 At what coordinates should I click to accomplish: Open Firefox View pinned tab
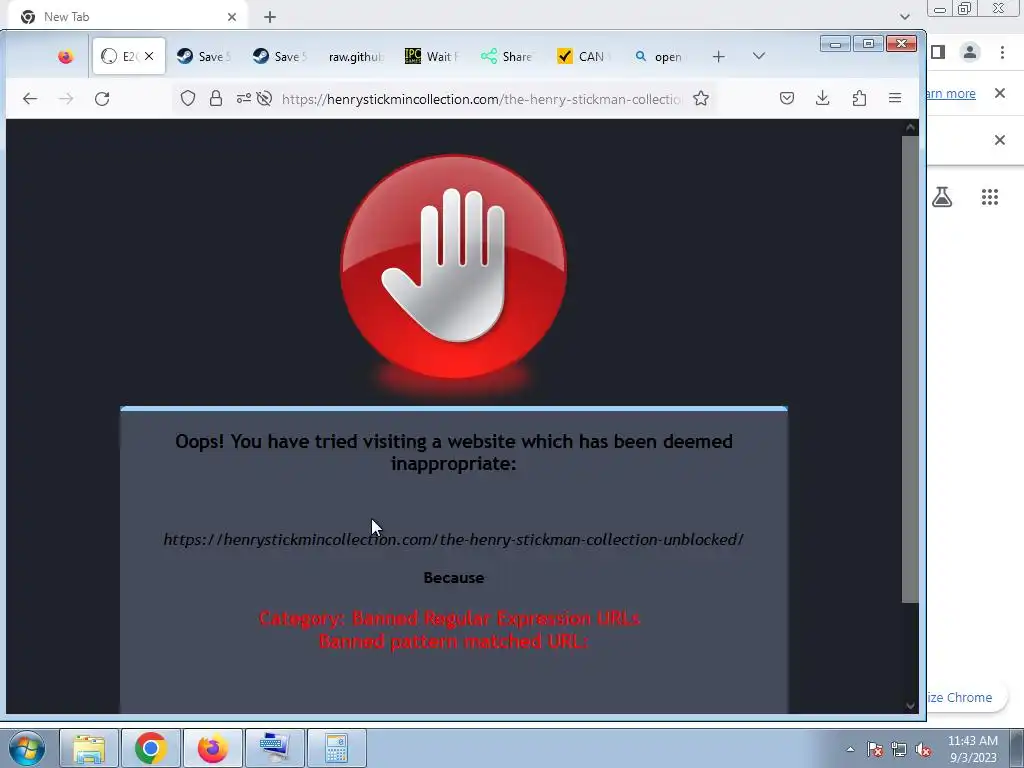click(x=65, y=57)
